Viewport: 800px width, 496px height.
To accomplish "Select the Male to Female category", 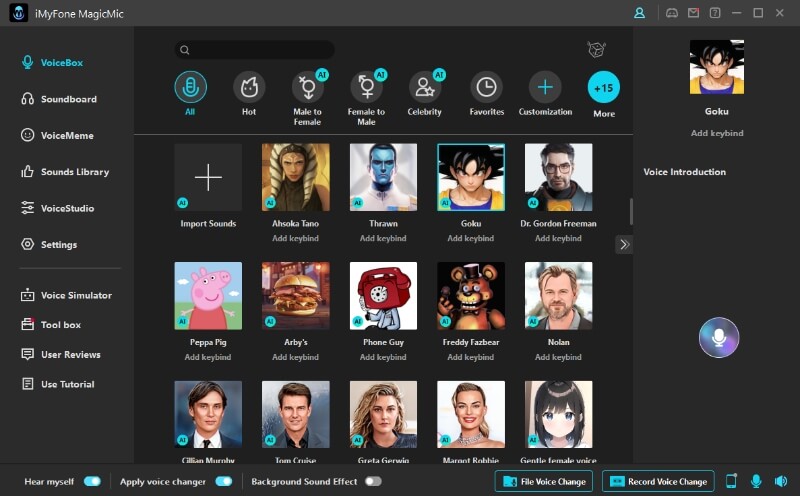I will (308, 87).
